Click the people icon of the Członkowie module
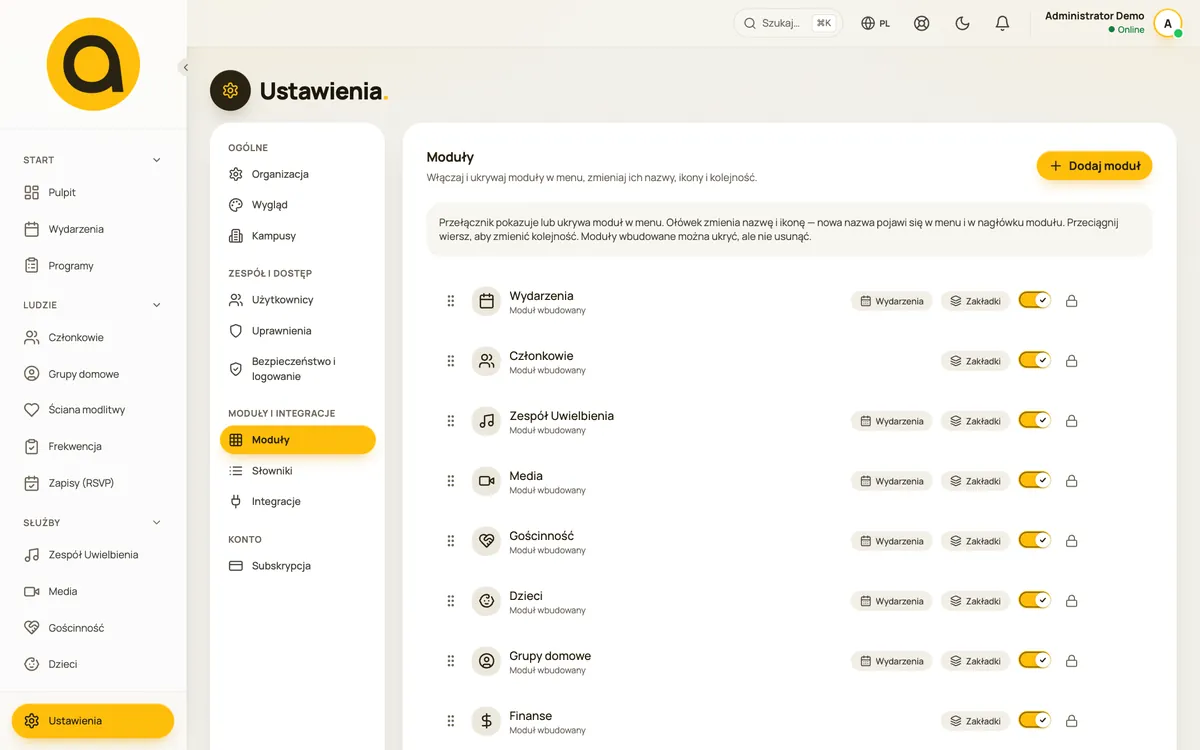This screenshot has width=1200, height=750. point(486,361)
